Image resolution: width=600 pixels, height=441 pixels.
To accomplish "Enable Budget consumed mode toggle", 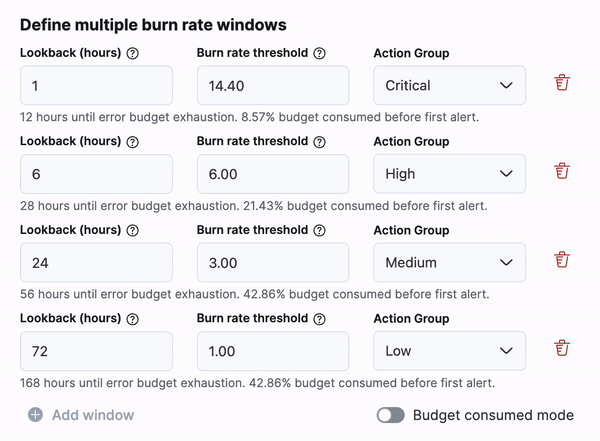I will click(x=391, y=415).
